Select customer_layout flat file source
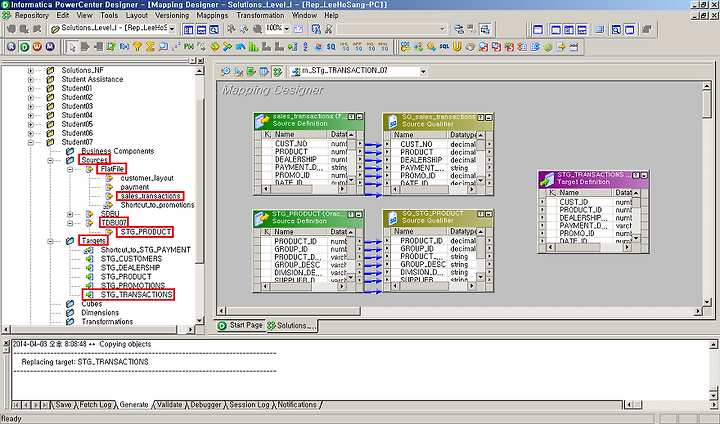The width and height of the screenshot is (720, 424). tap(147, 178)
